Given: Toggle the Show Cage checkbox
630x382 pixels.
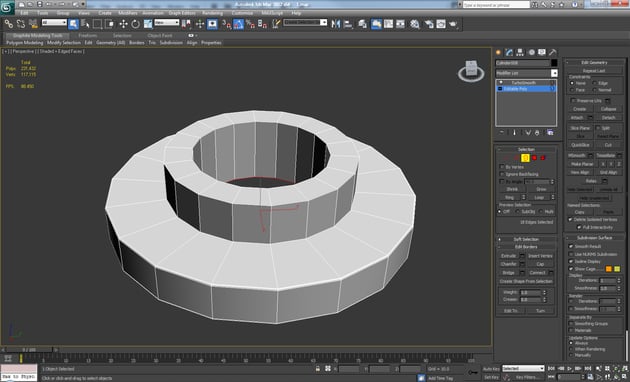Looking at the screenshot, I should (571, 269).
